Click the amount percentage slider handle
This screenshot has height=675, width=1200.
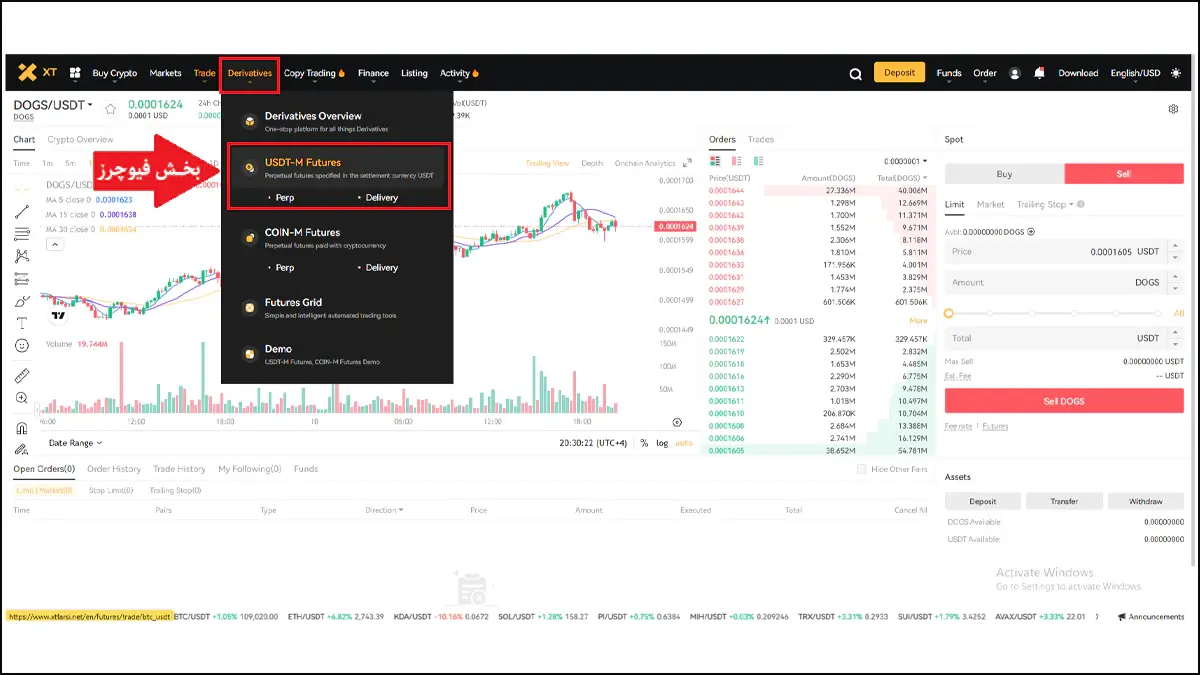949,313
